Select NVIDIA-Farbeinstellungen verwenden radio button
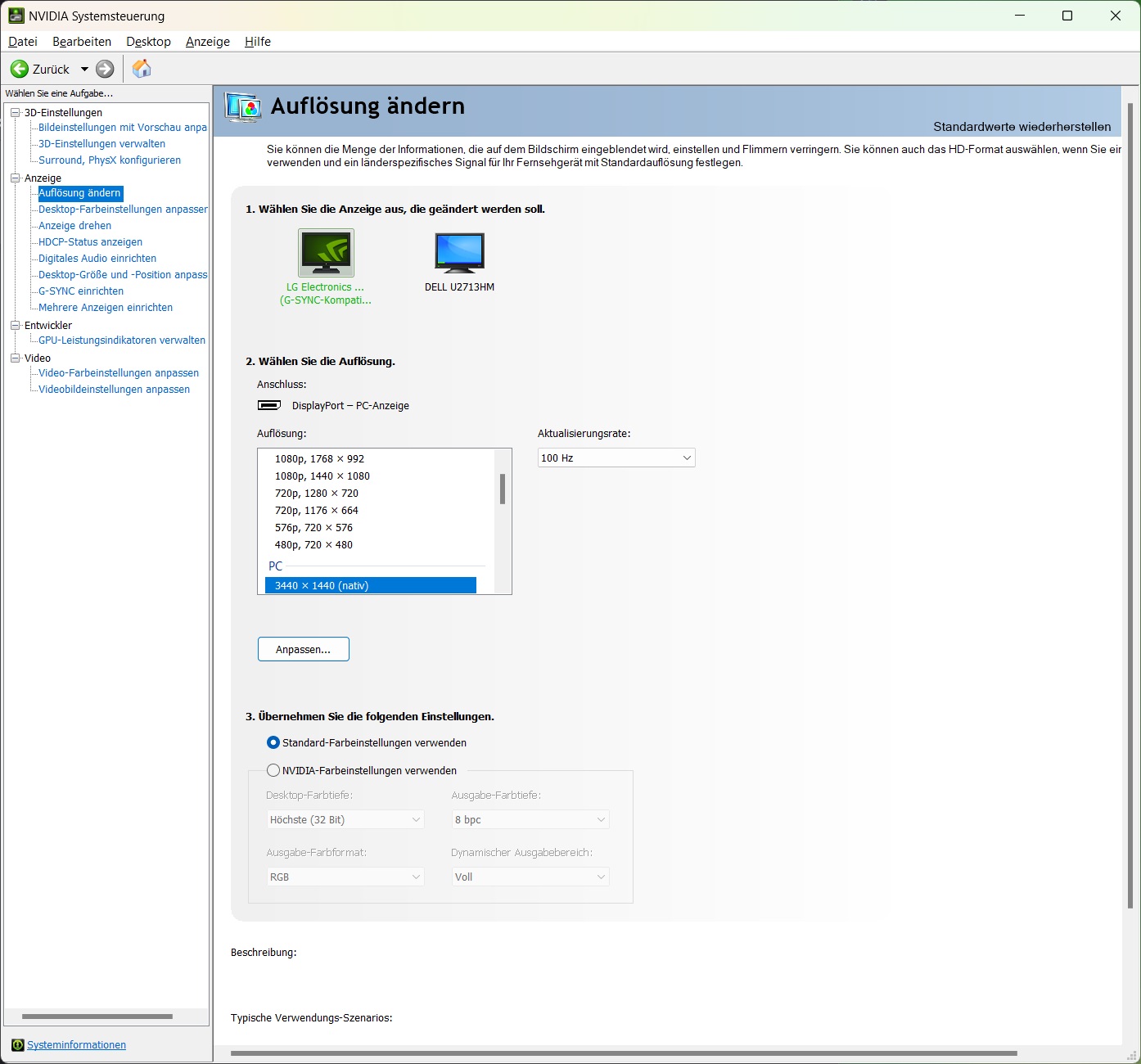 coord(273,770)
